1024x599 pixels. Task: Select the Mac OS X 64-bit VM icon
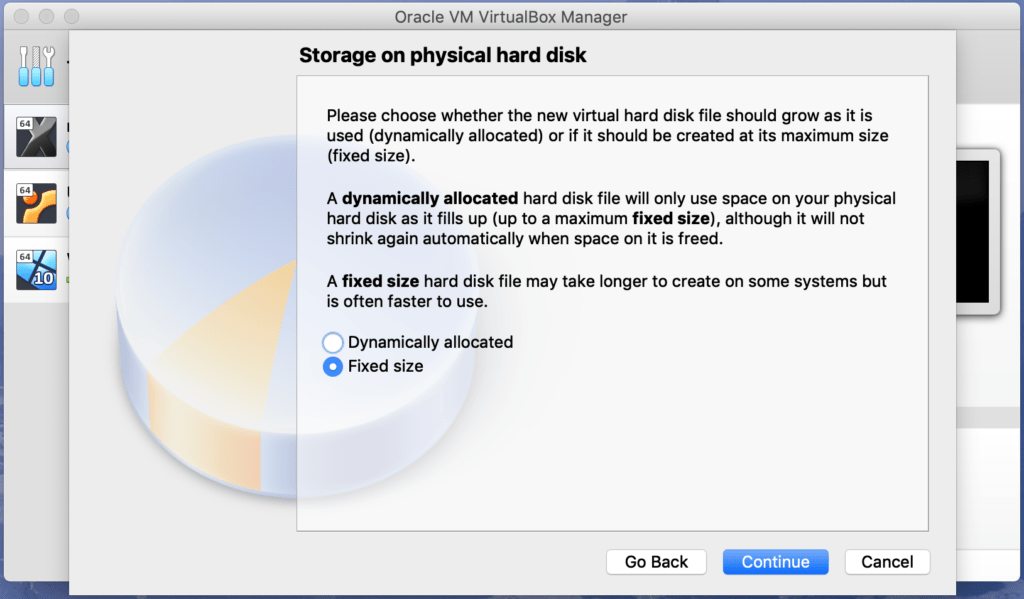click(37, 137)
